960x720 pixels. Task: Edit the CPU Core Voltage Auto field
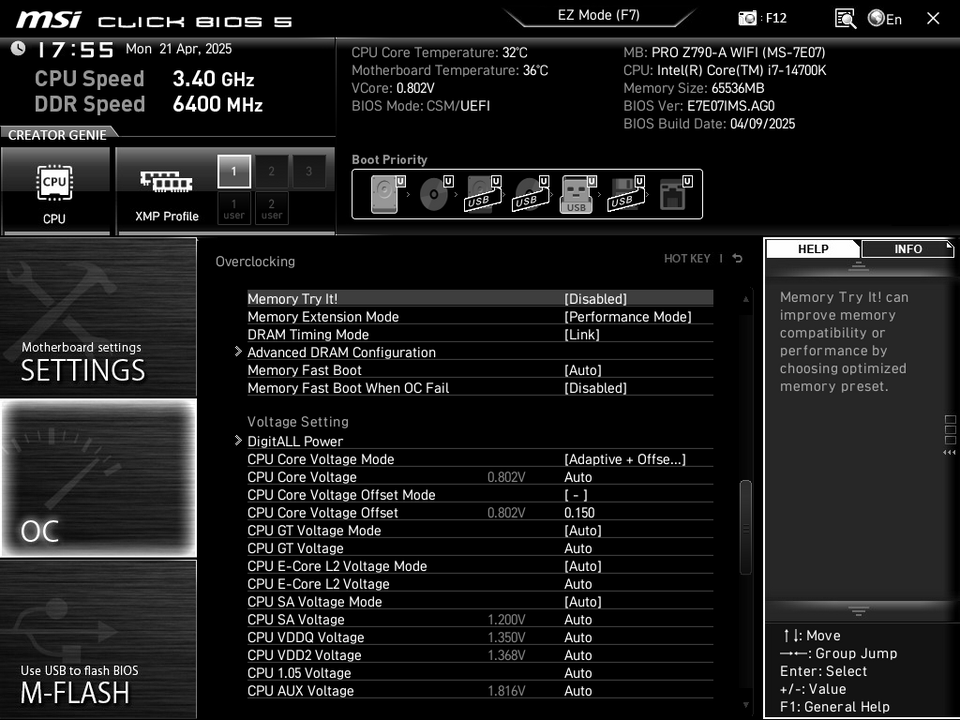coord(578,477)
